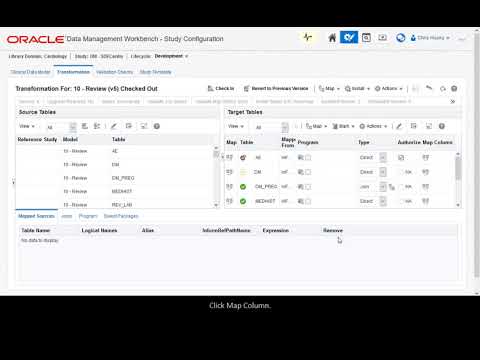Select the REV_LAB source table row
This screenshot has width=480, height=360.
click(114, 204)
